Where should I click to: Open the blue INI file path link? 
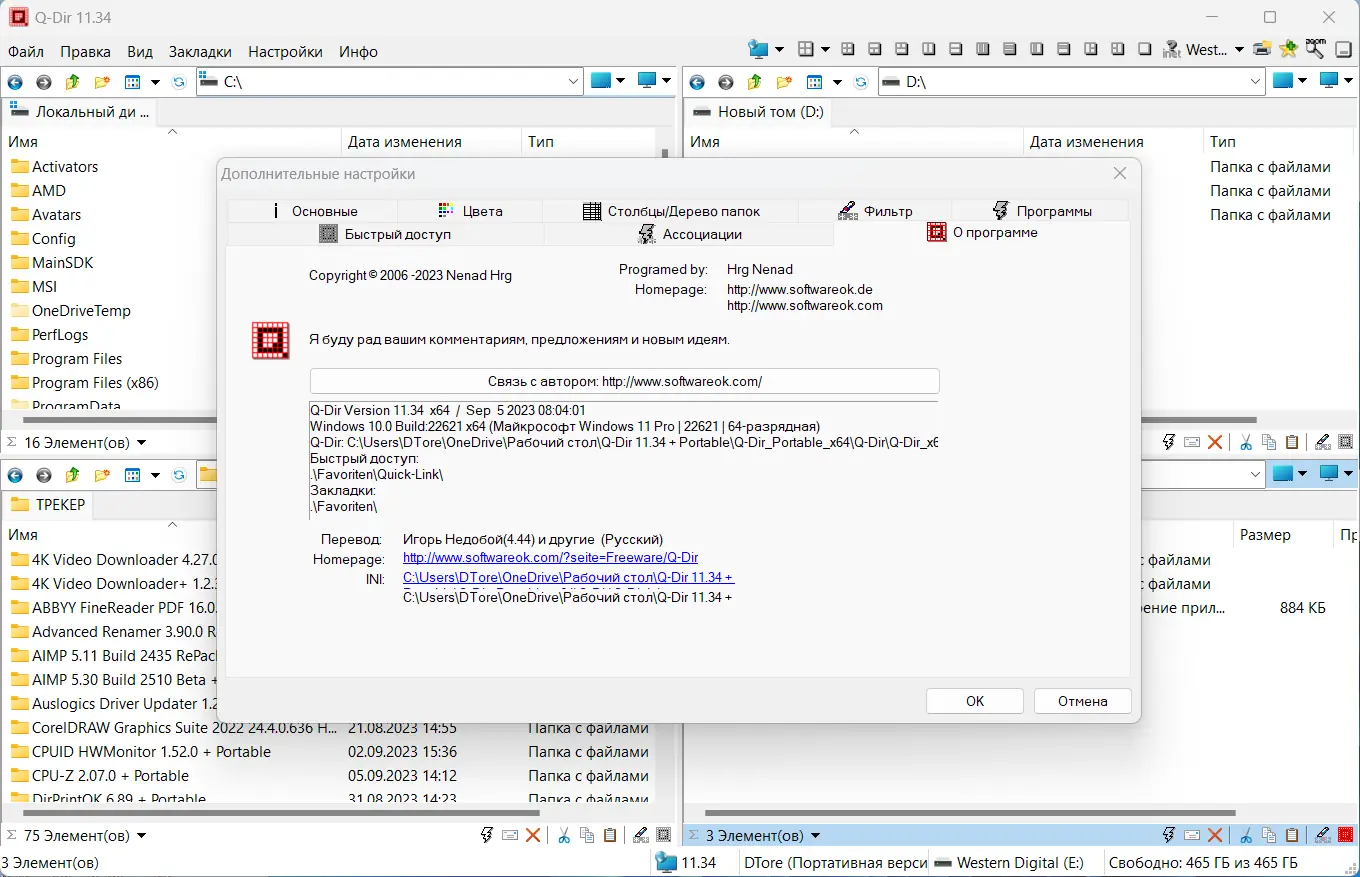tap(568, 578)
